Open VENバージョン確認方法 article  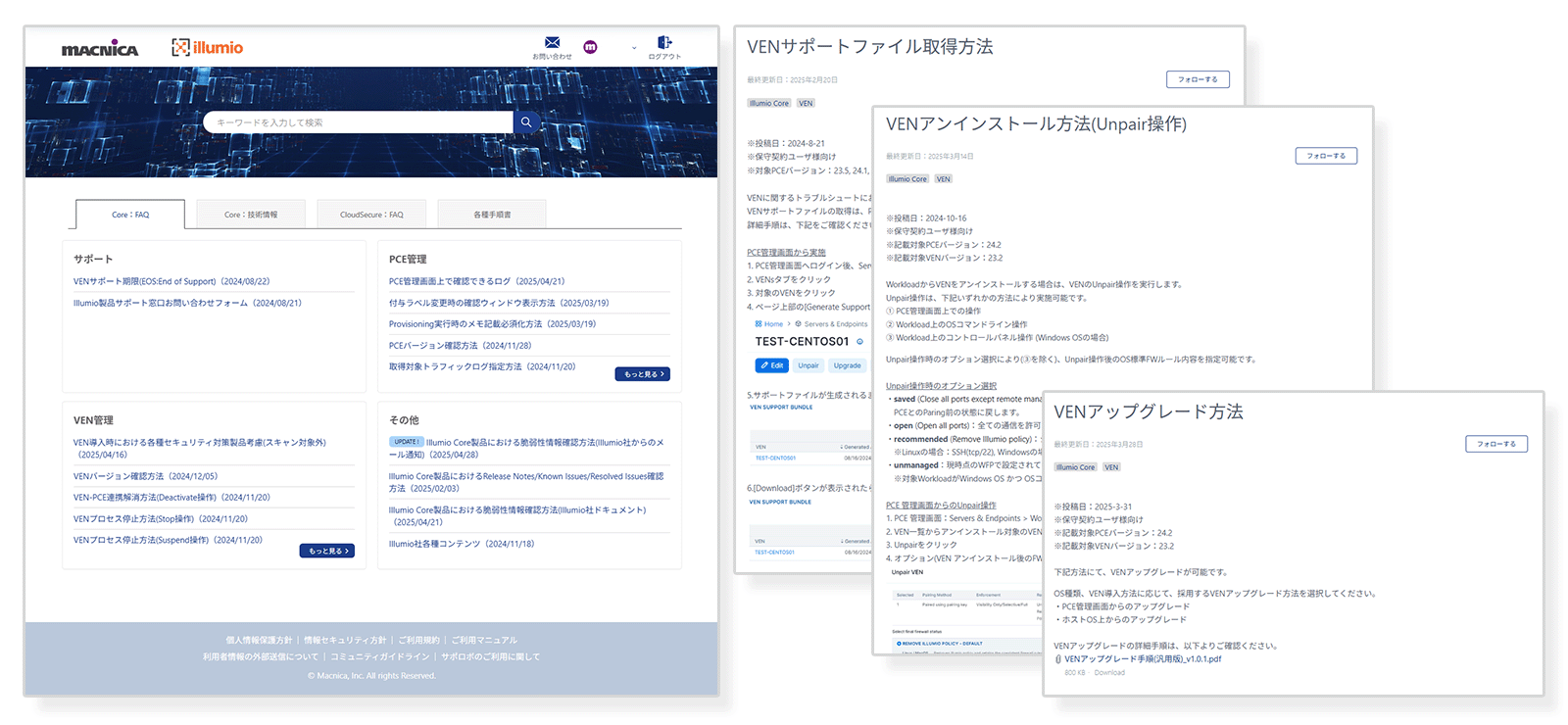(x=145, y=476)
